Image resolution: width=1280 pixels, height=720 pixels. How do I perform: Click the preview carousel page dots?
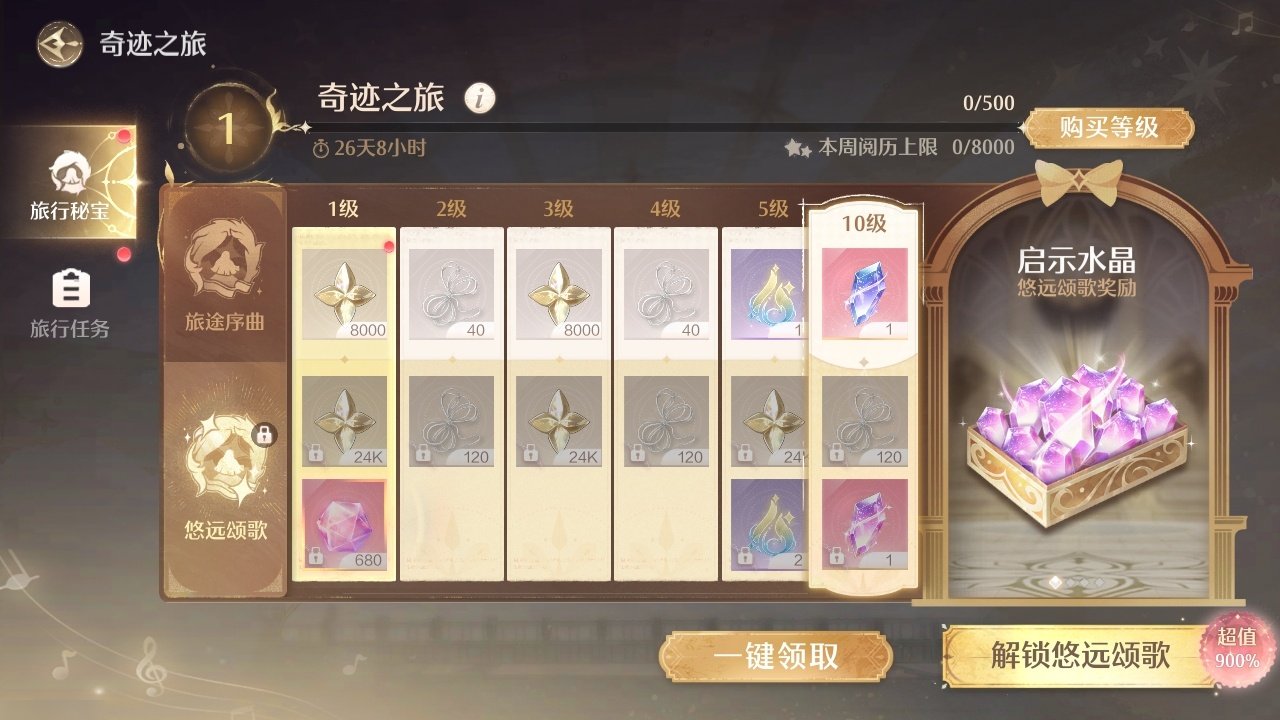(1076, 582)
